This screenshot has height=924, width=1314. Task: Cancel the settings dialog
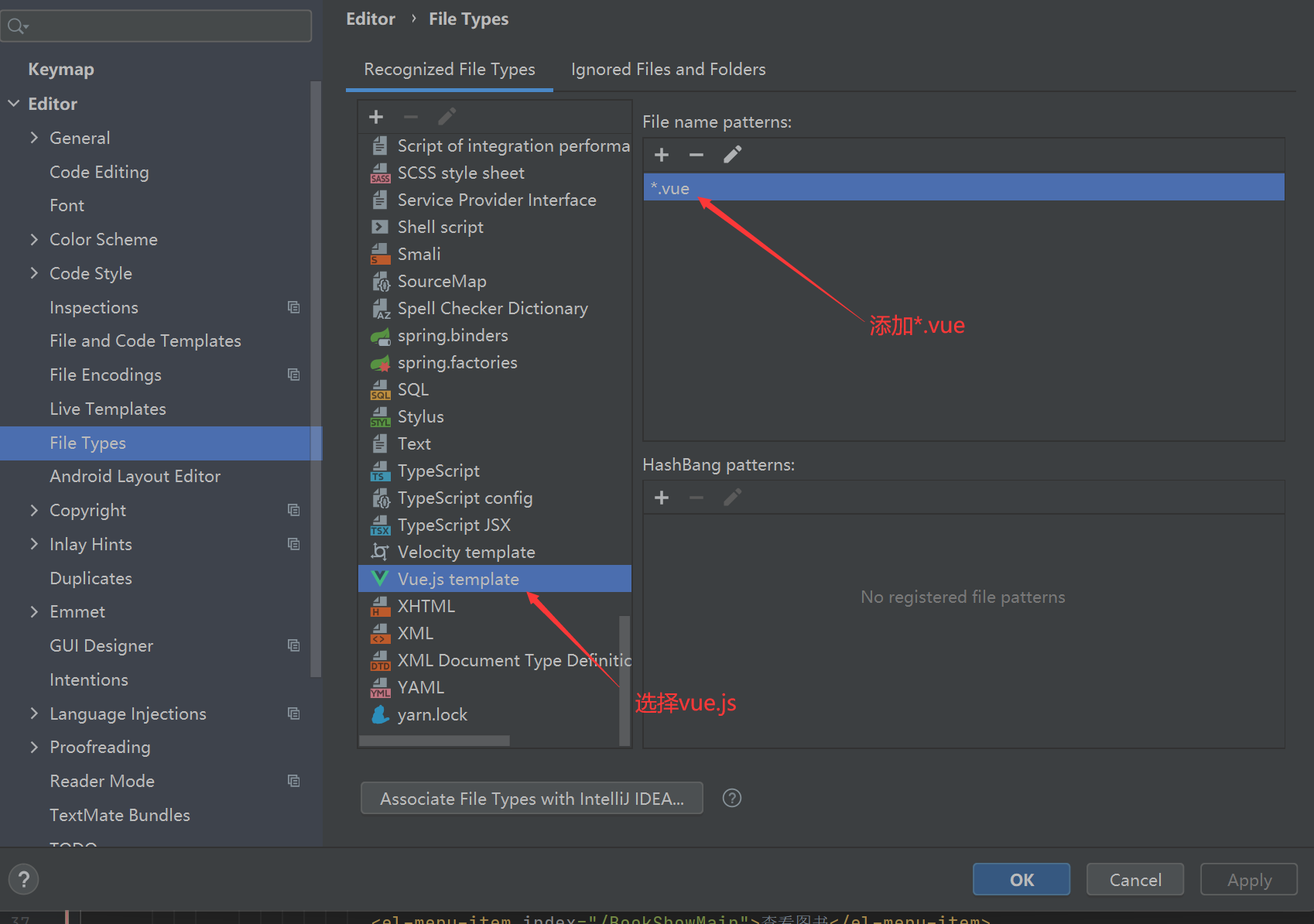(x=1135, y=879)
